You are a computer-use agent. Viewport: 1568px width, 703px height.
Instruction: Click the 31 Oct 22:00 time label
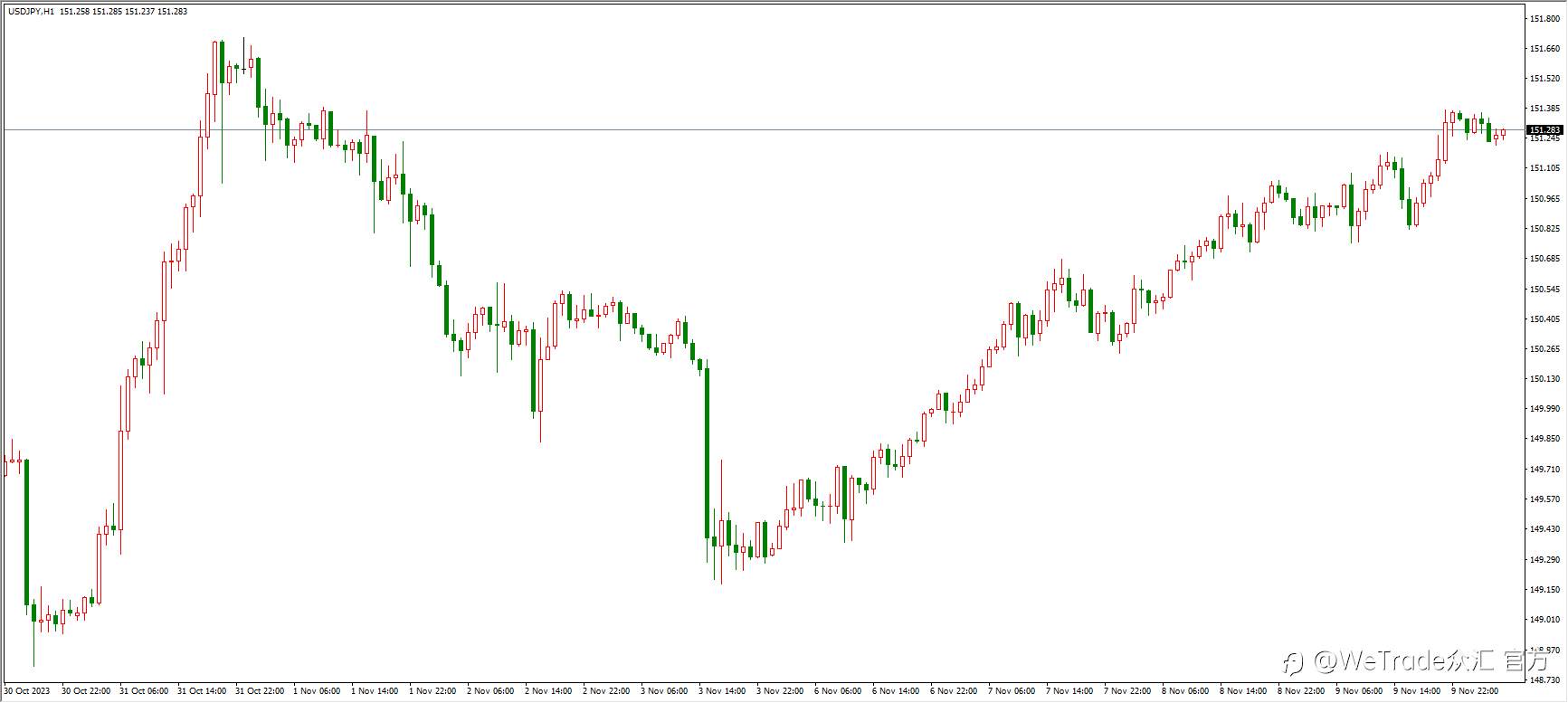coord(259,691)
